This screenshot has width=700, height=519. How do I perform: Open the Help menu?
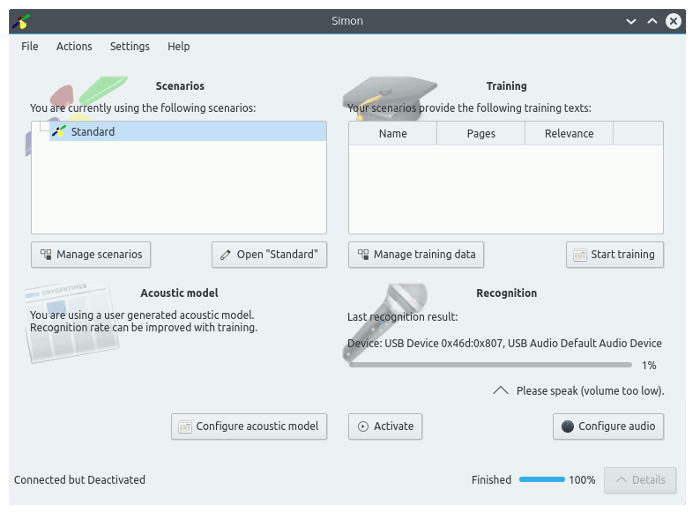pyautogui.click(x=179, y=46)
